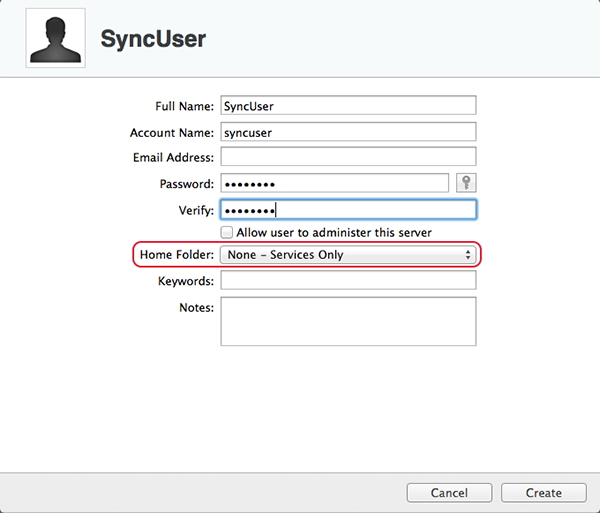Click the 'Email Address:' label
Image resolution: width=600 pixels, height=513 pixels.
click(x=173, y=157)
